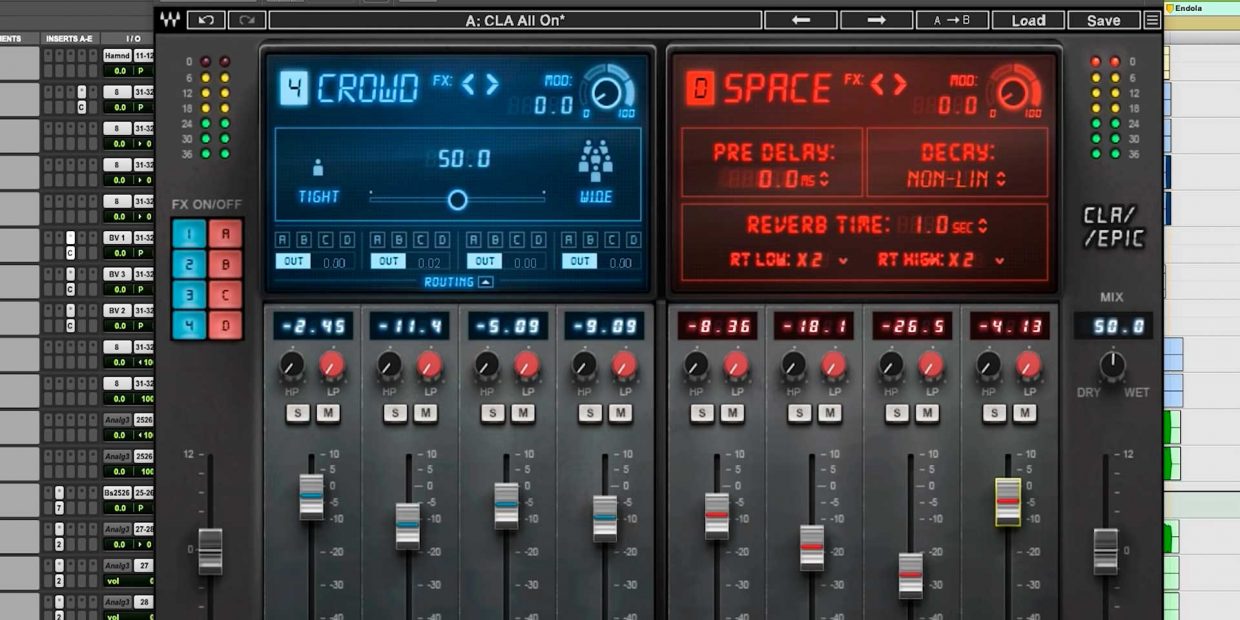Click the Wide crowd icon
Screen dimensions: 1240x620
[x=596, y=159]
